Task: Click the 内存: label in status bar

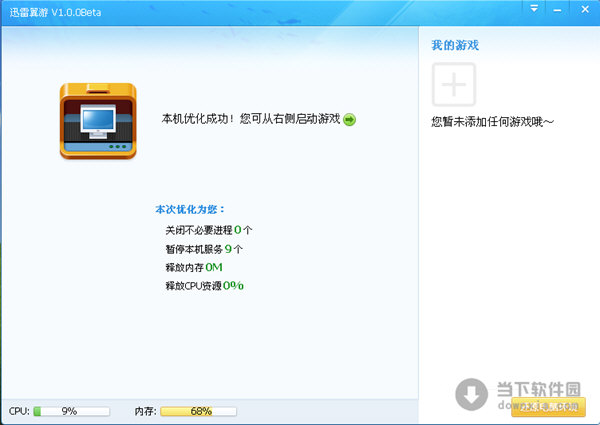Action: point(145,411)
